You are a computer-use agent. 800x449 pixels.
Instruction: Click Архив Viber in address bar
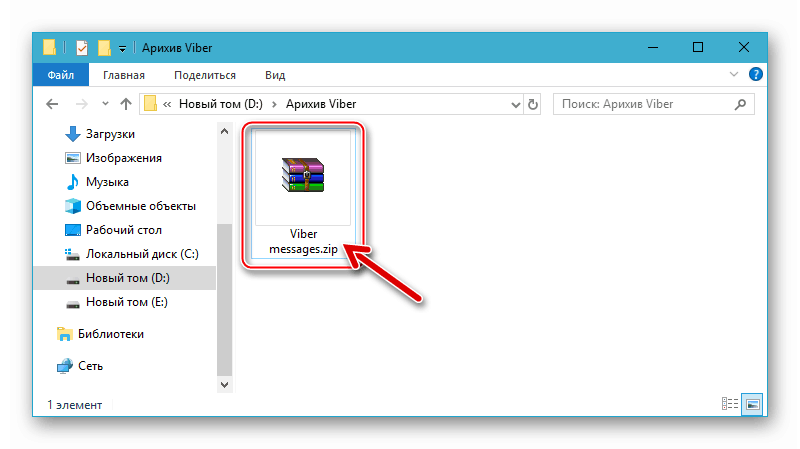pyautogui.click(x=321, y=104)
